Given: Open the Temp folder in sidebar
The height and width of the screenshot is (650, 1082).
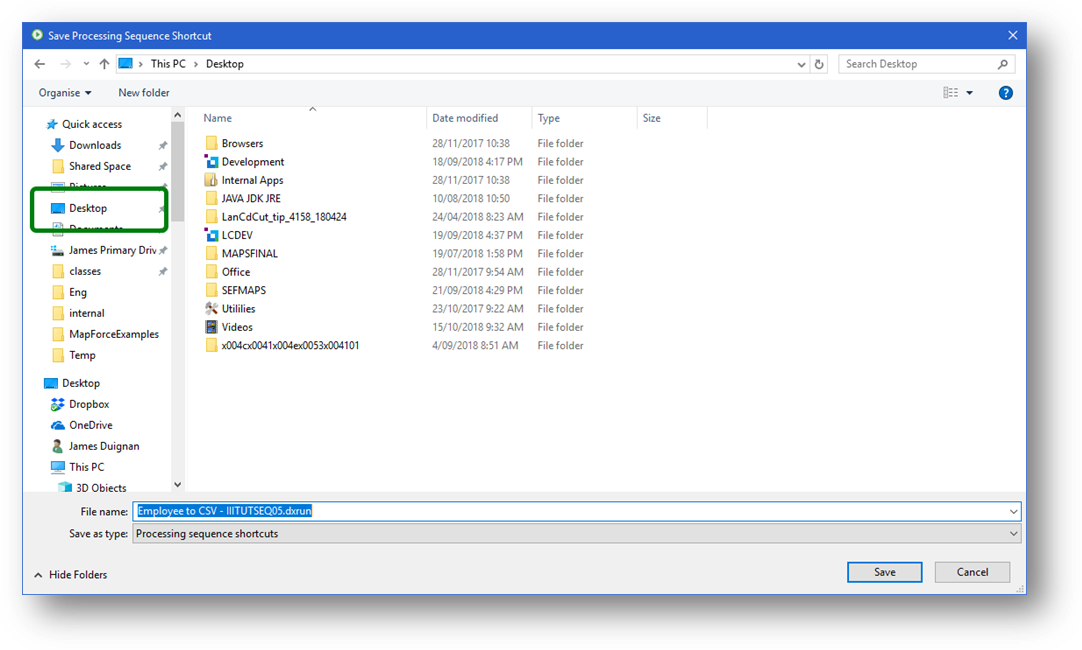Looking at the screenshot, I should [82, 355].
